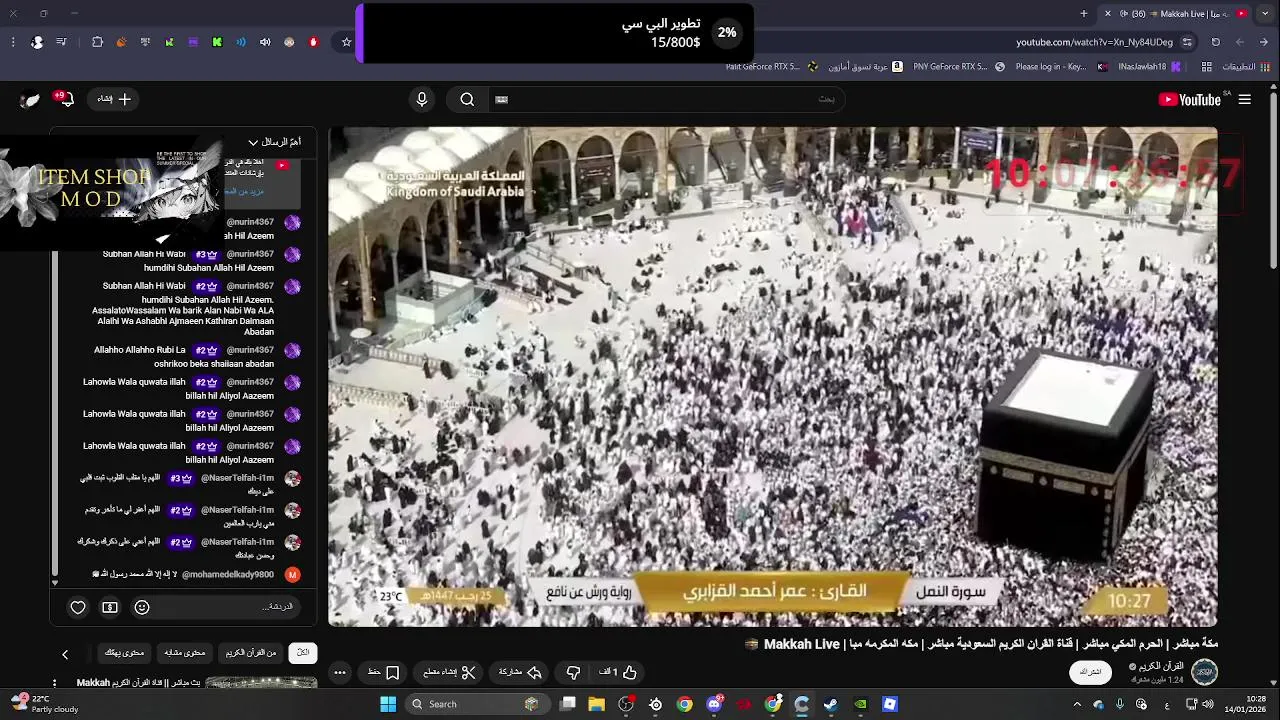Image resolution: width=1280 pixels, height=720 pixels.
Task: Open the 'Palit GeForce RTX 5...' bookmark
Action: [x=773, y=67]
